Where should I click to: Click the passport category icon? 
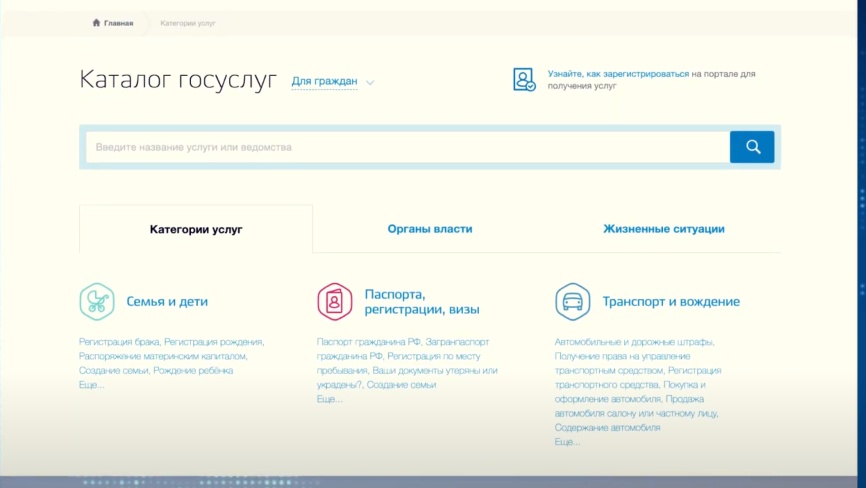click(334, 301)
